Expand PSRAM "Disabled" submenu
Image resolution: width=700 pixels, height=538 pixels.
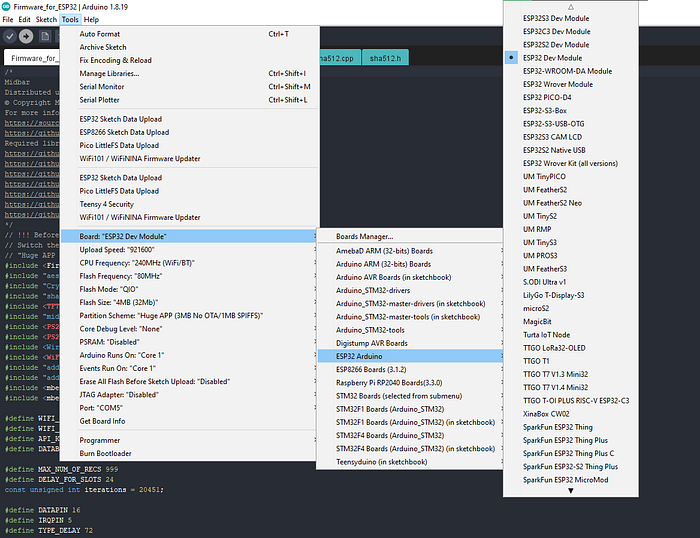tap(189, 342)
